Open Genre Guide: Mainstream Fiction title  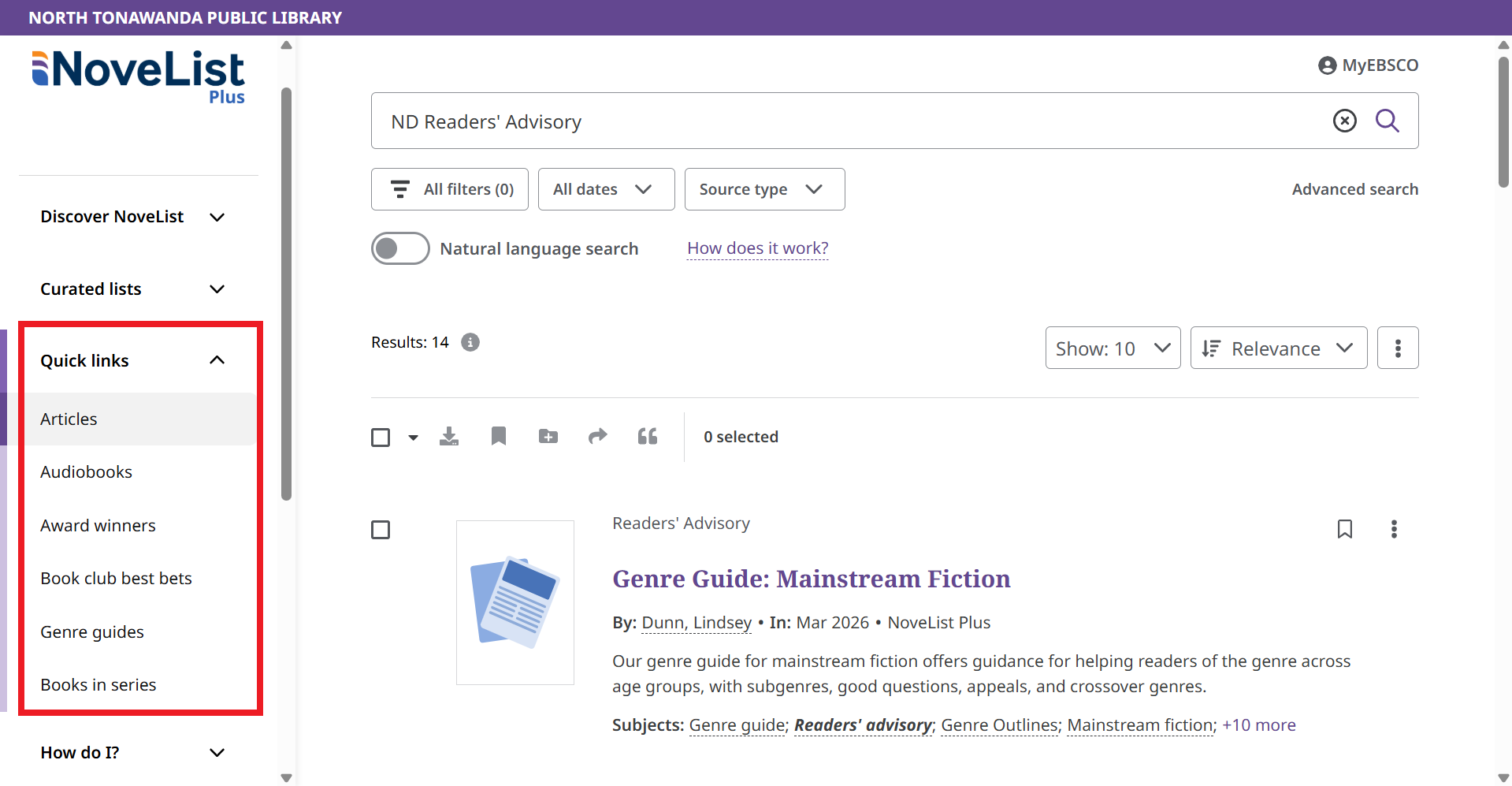coord(812,579)
